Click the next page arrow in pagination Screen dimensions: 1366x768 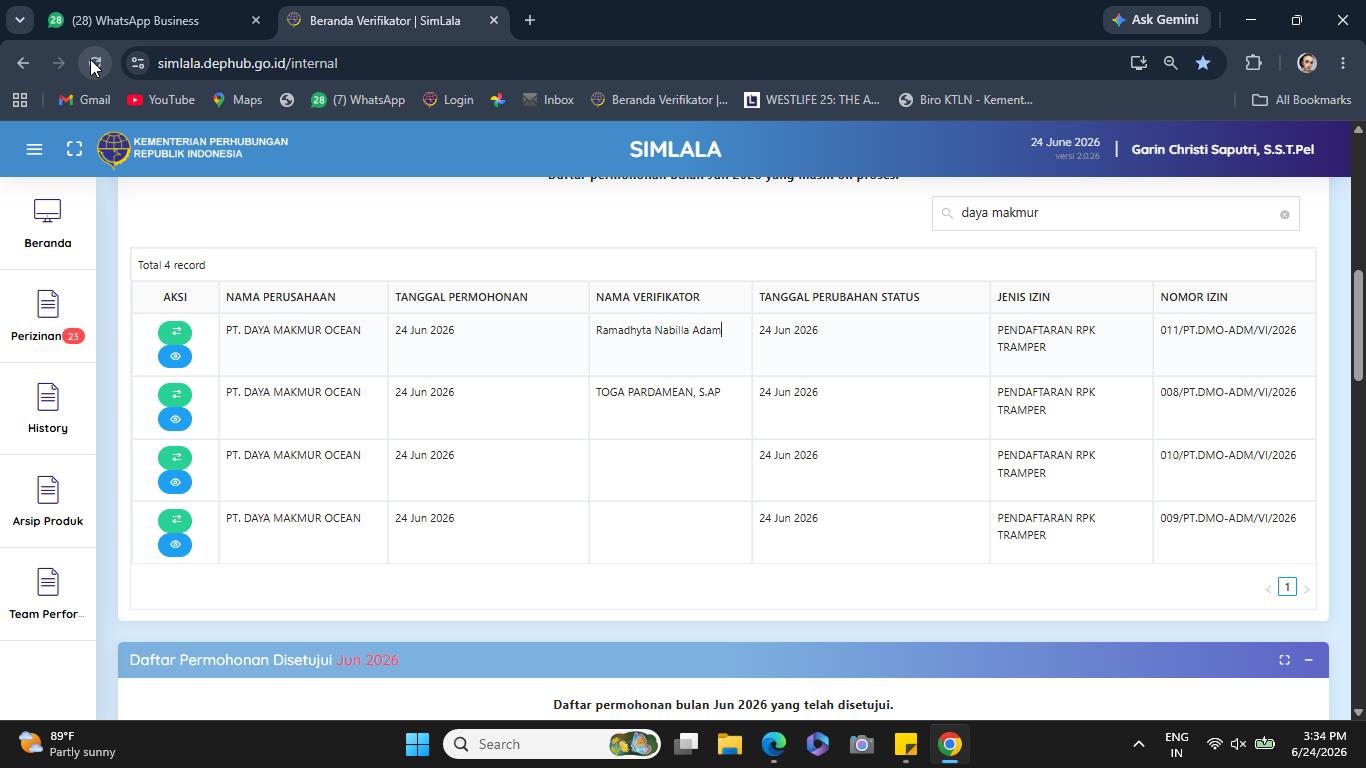coord(1306,589)
